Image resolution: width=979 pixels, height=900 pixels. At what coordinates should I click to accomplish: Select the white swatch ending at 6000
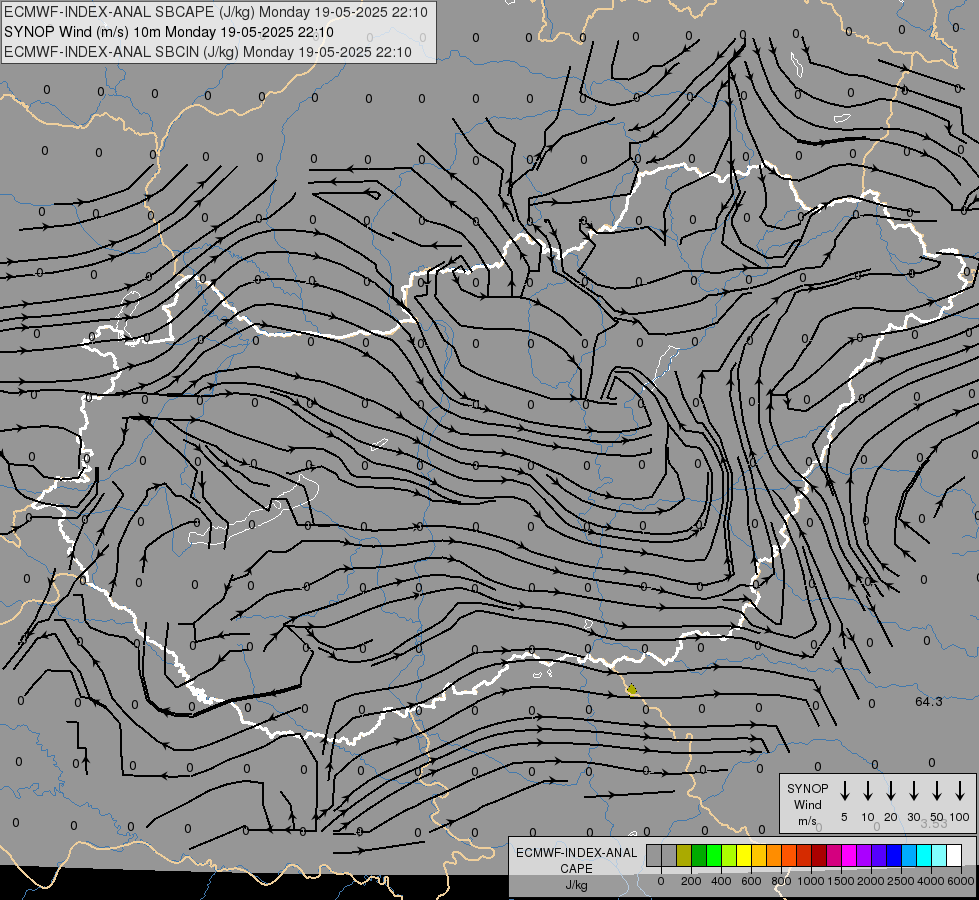(953, 855)
